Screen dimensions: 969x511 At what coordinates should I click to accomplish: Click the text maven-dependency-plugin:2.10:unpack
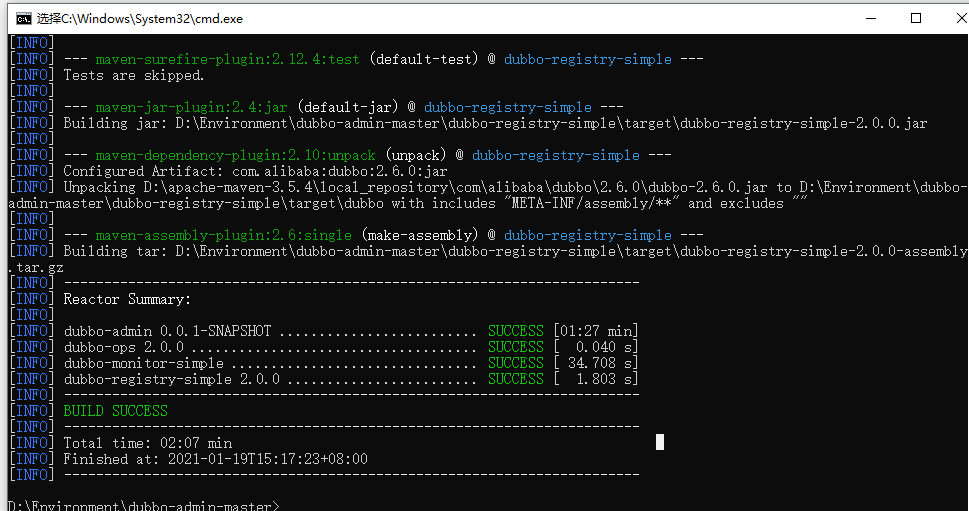tap(235, 155)
